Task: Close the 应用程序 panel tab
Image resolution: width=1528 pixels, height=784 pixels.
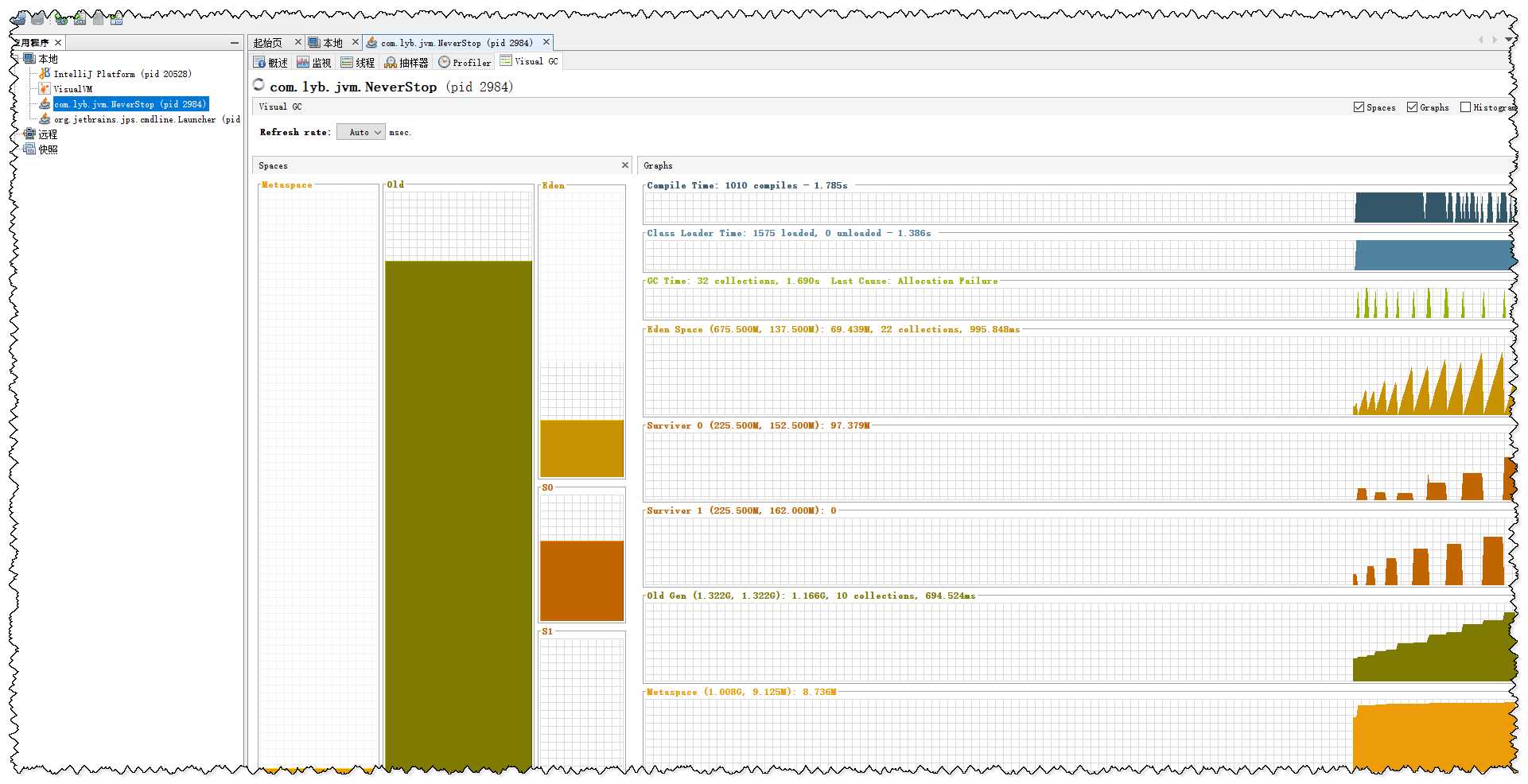Action: (x=58, y=42)
